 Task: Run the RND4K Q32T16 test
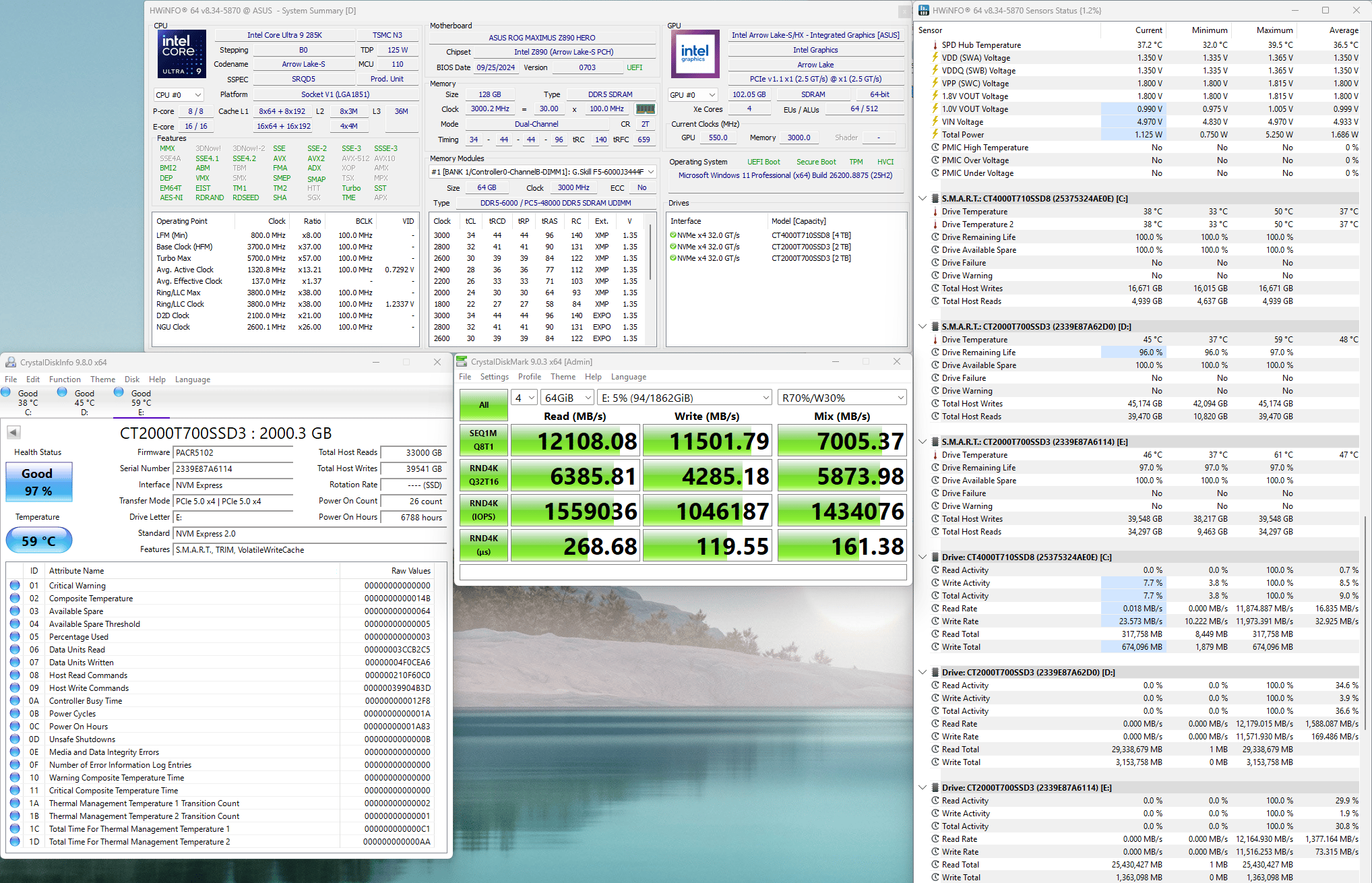click(484, 475)
